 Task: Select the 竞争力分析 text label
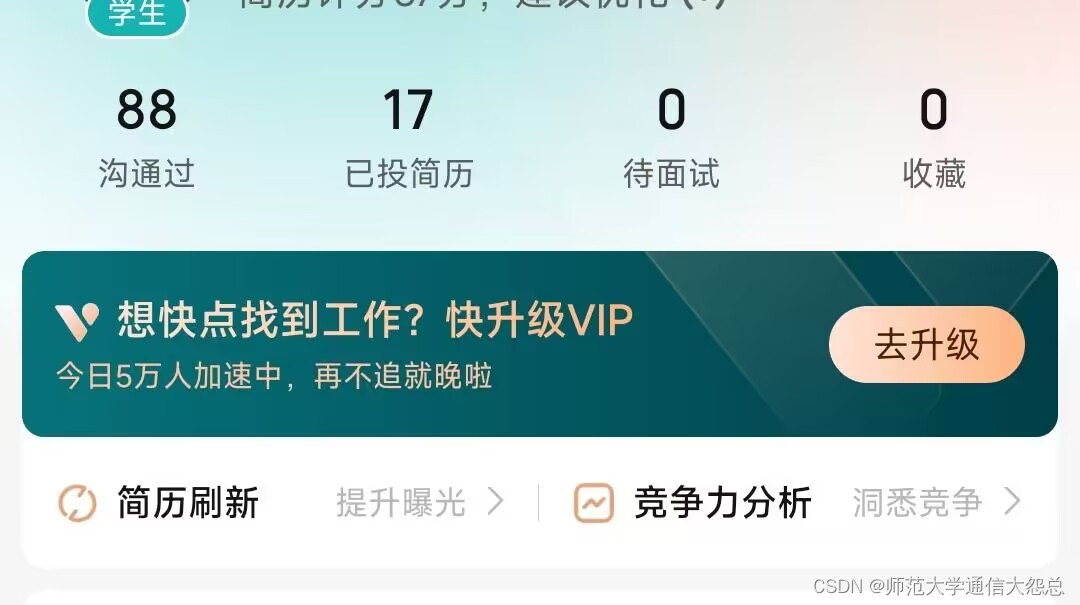(x=723, y=503)
